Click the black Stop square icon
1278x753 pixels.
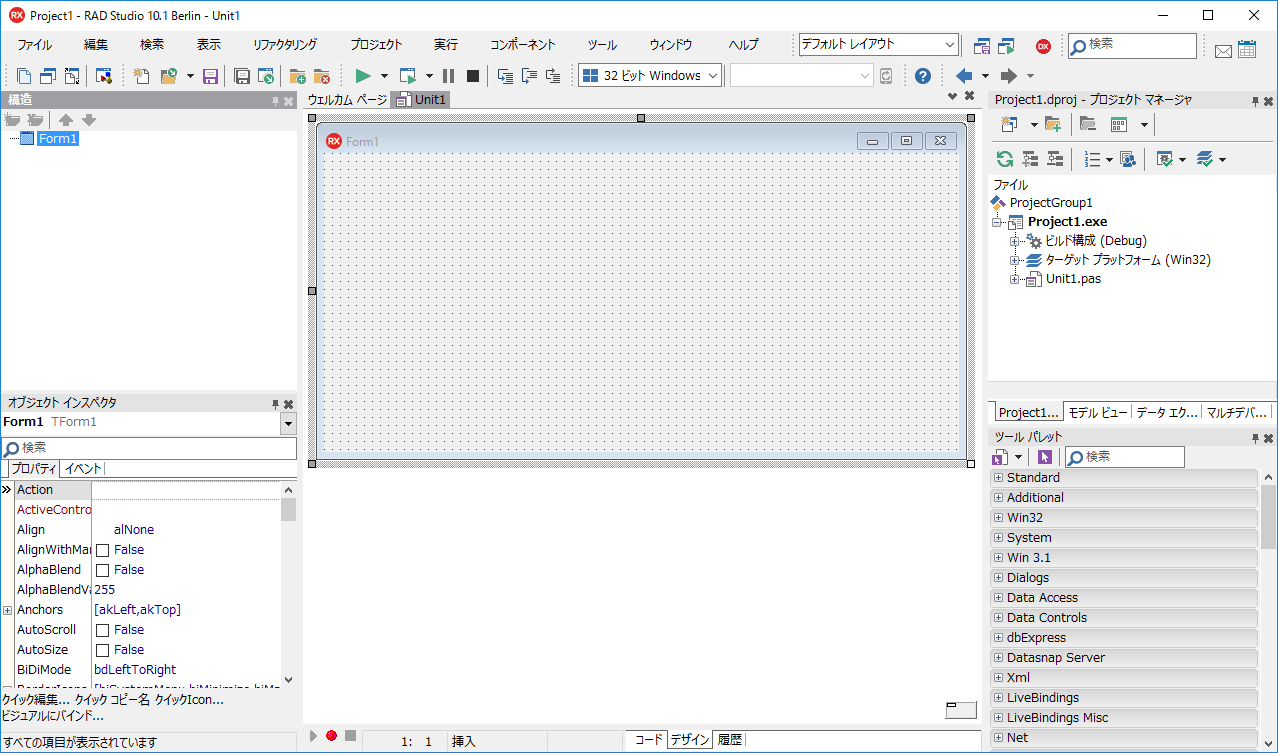[x=472, y=76]
